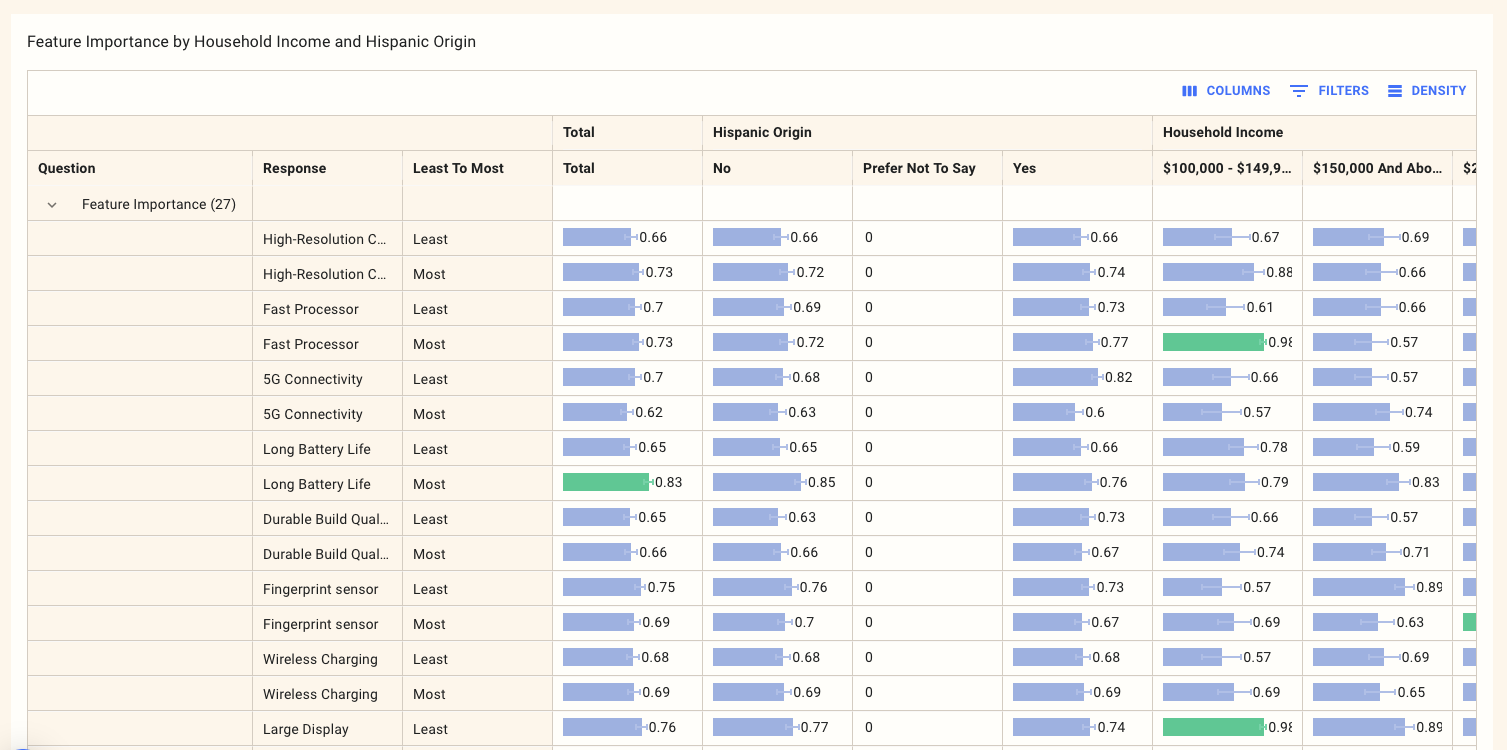This screenshot has height=750, width=1507.
Task: Open the COLUMNS panel button
Action: (1237, 91)
